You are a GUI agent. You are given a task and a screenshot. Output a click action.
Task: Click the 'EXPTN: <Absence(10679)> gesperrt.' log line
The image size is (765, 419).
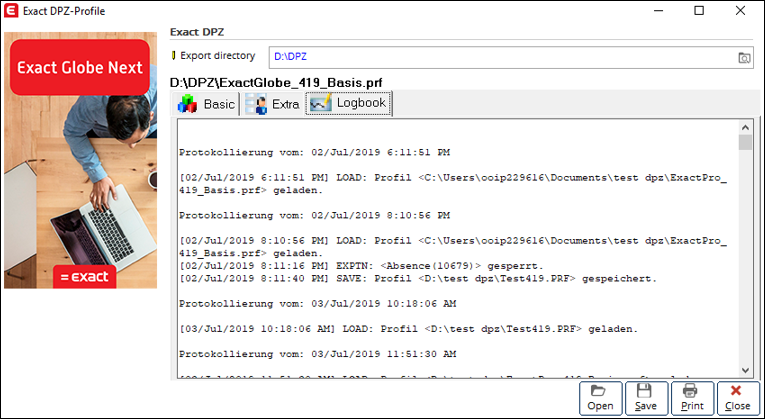361,266
